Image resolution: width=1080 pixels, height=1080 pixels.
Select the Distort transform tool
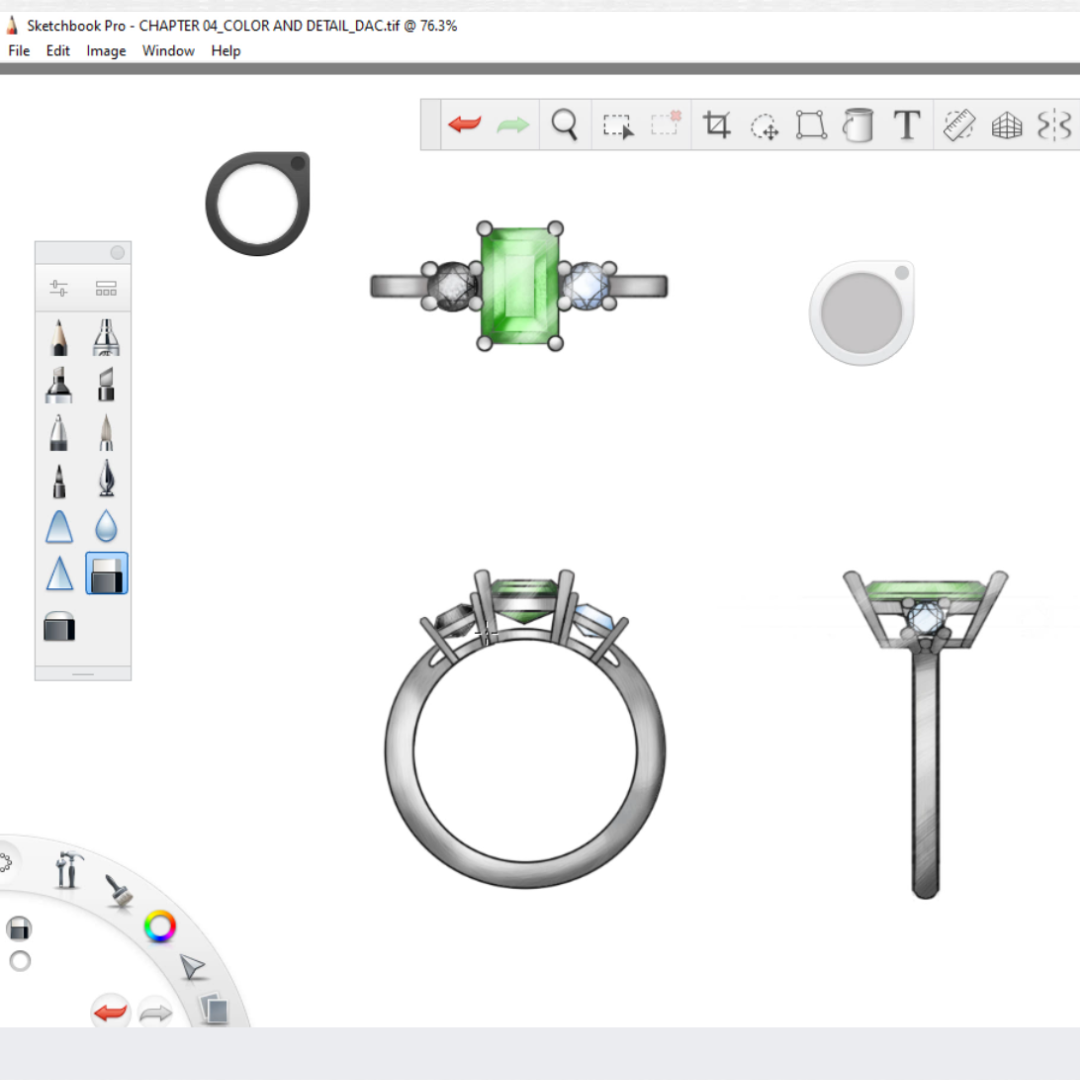pos(811,125)
